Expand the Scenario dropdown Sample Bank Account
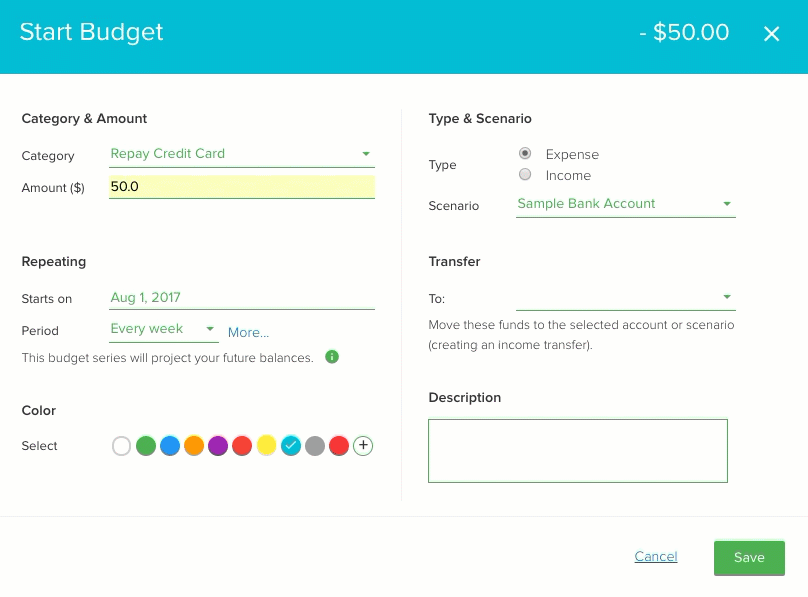The height and width of the screenshot is (597, 808). click(x=626, y=204)
